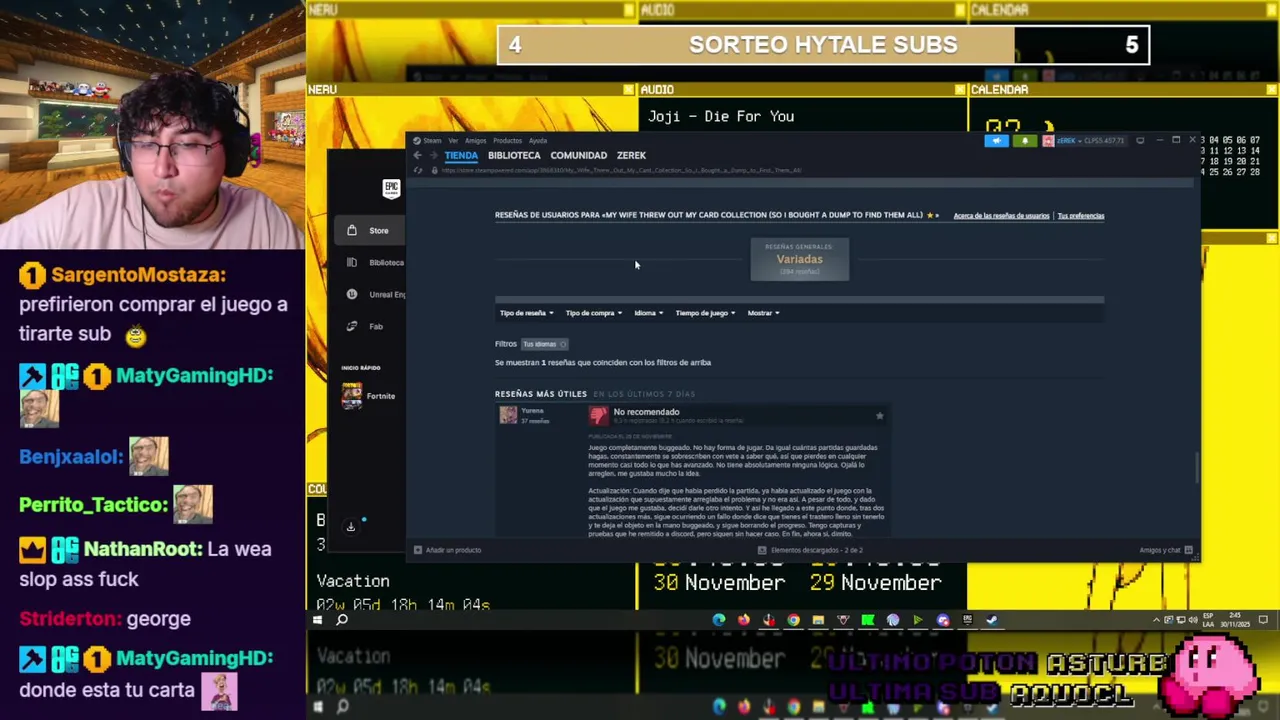Switch to TIENDA tab

(x=461, y=156)
